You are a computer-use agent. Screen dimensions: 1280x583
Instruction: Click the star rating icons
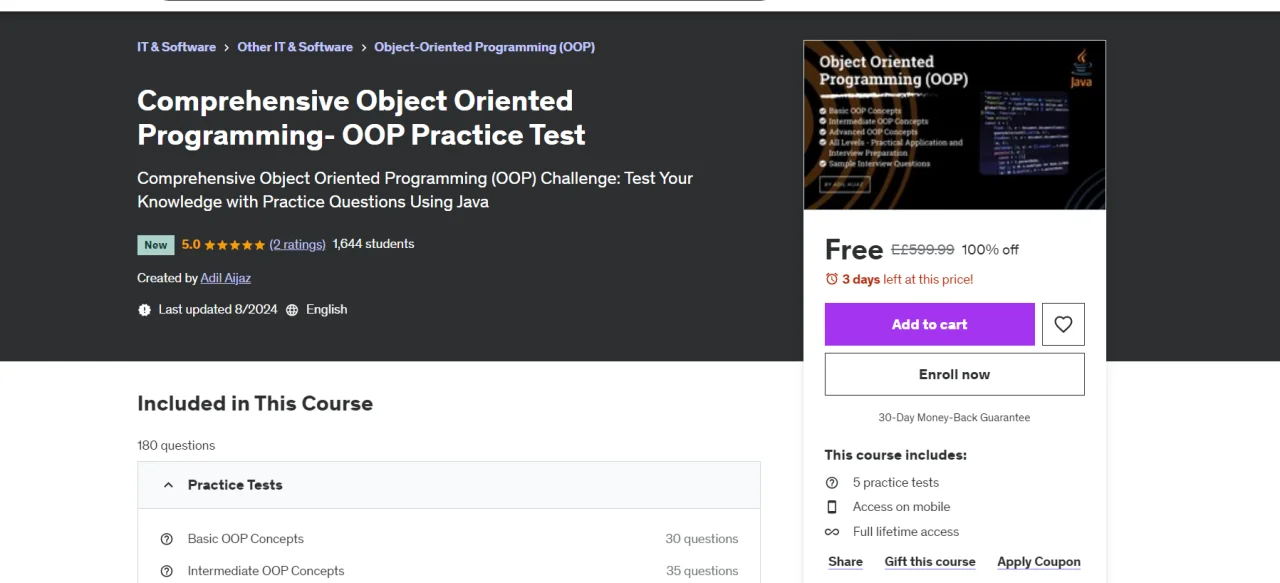coord(235,244)
